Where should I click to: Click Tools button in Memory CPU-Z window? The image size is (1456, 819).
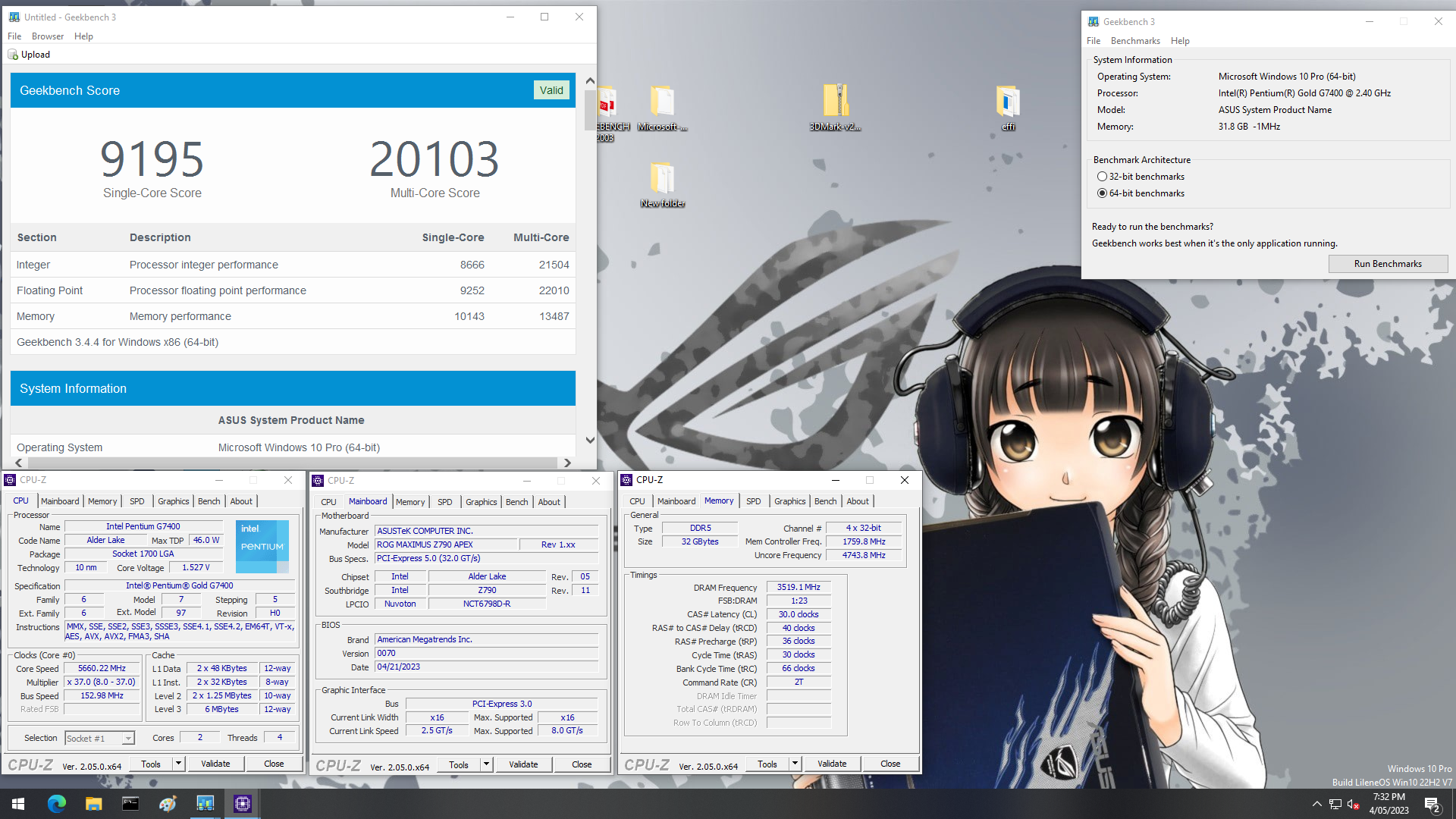767,764
